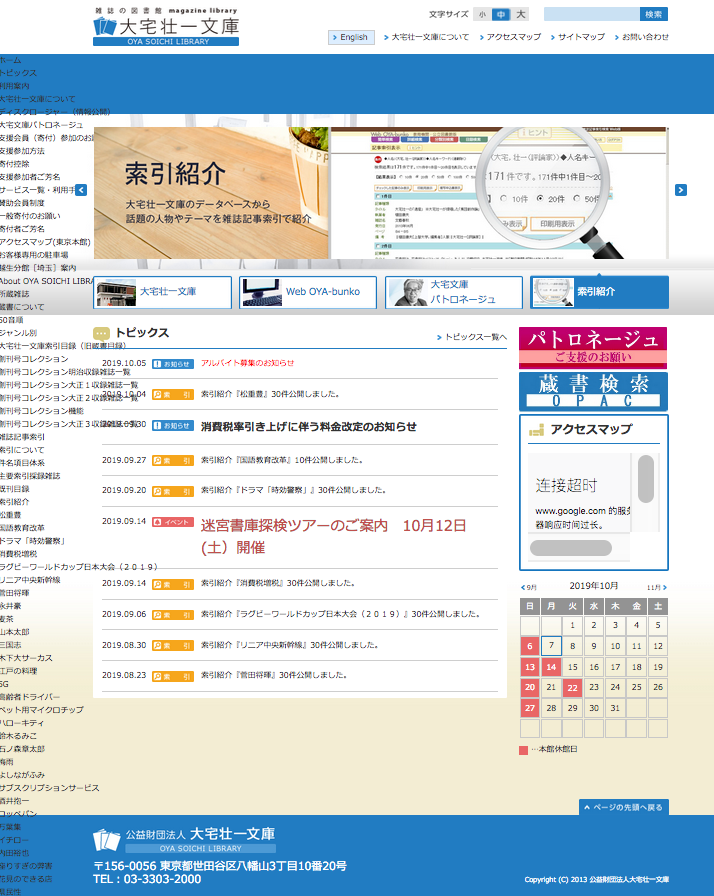Open 索引紹介『ラグビーワールドカップ日本大会』topic
Screen dimensions: 714x896
340,614
